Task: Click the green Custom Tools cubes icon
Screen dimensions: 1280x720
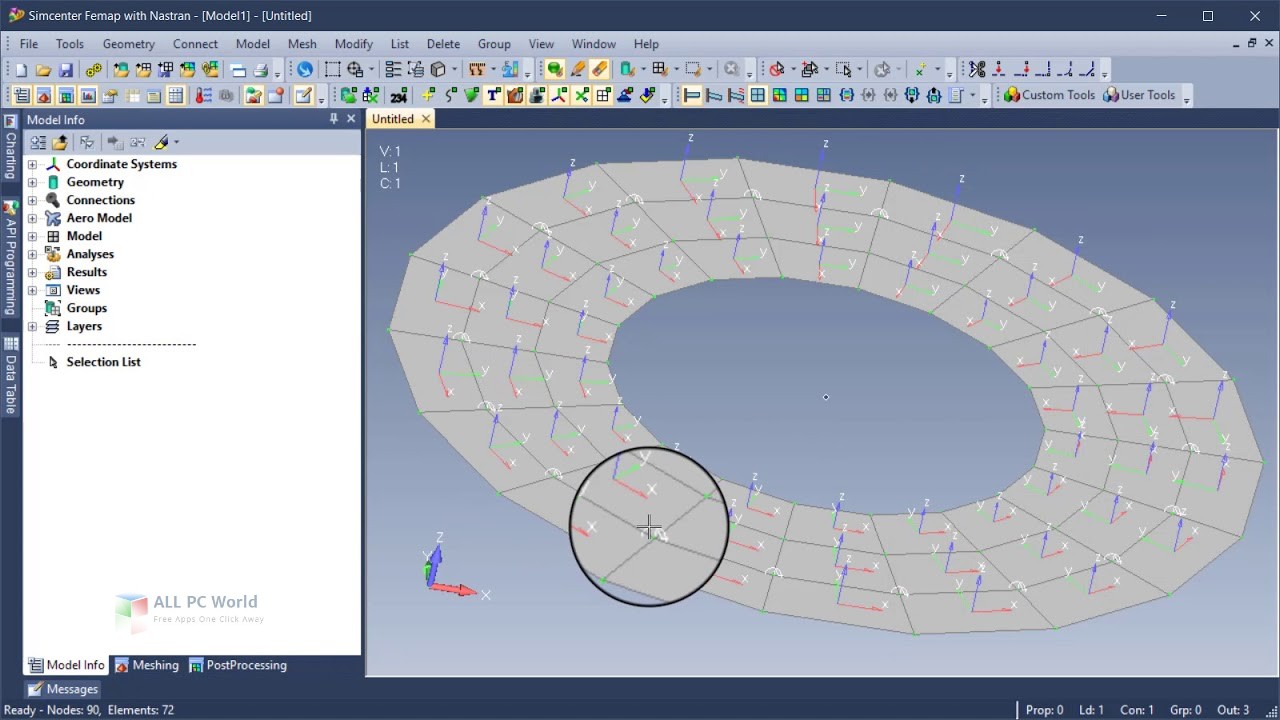Action: [x=1012, y=95]
